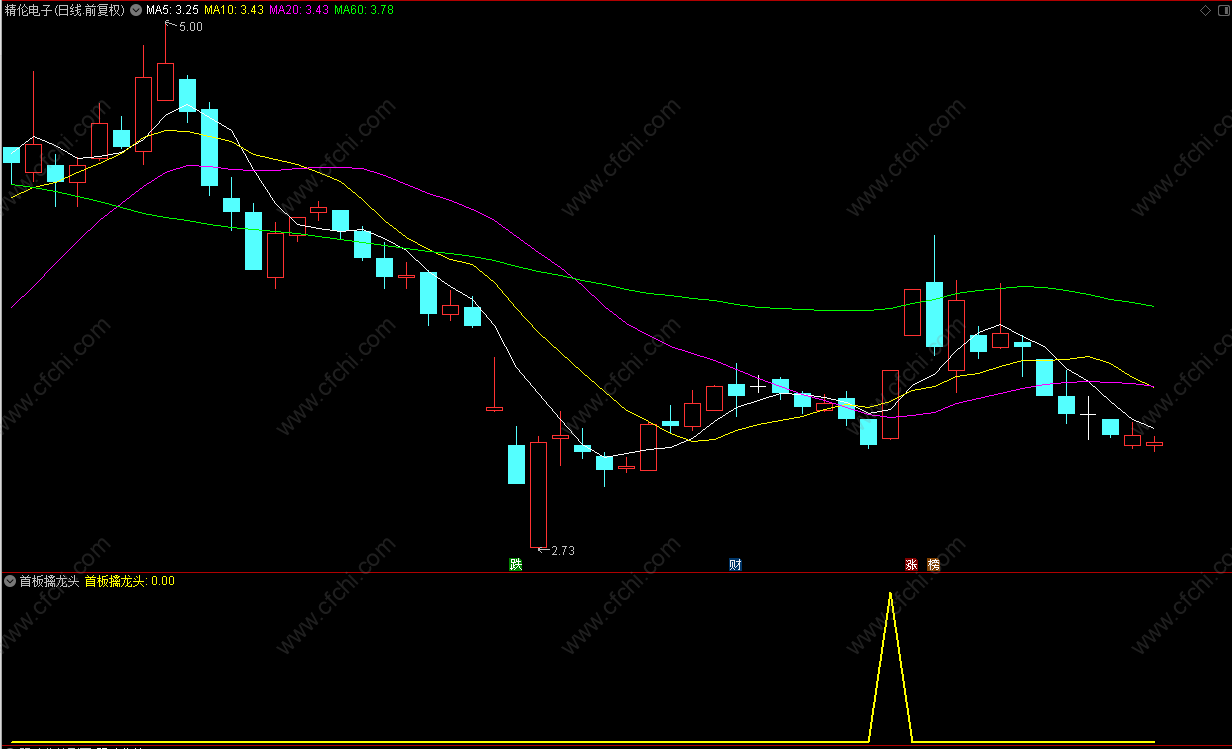Toggle the side panel icon at top right
Image resolution: width=1232 pixels, height=749 pixels.
1222,10
